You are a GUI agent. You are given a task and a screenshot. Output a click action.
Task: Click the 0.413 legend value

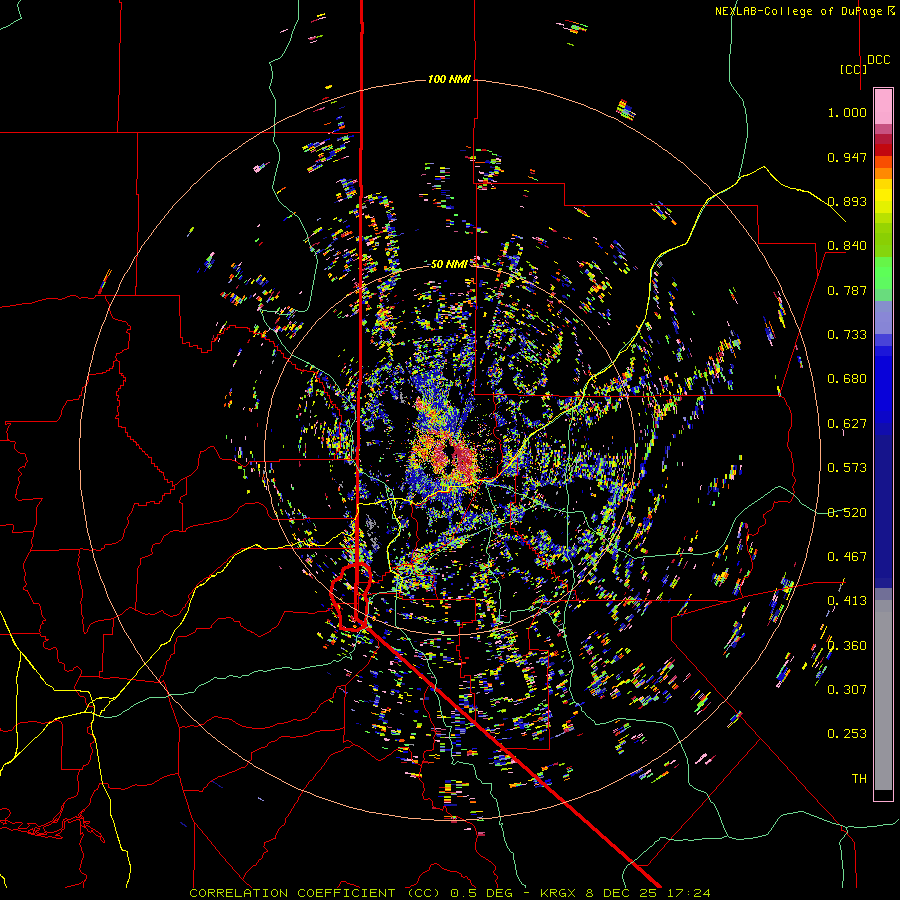coord(847,601)
